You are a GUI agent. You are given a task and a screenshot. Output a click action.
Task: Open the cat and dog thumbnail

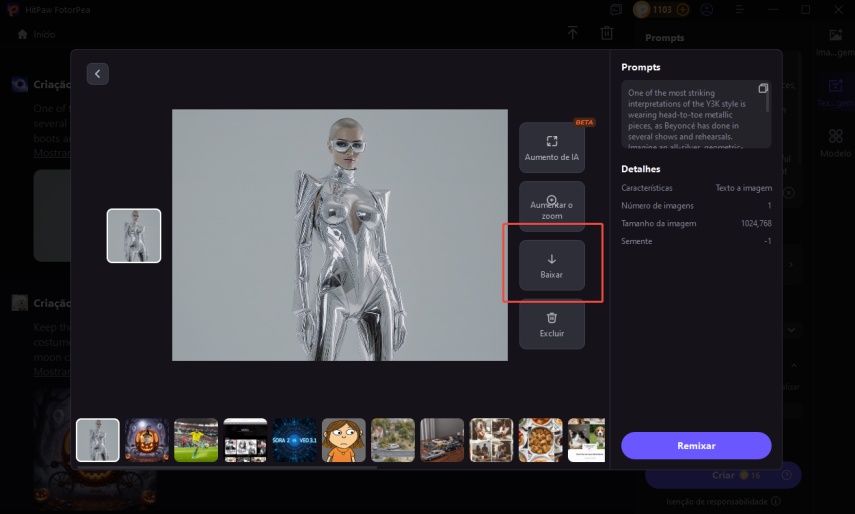click(586, 440)
